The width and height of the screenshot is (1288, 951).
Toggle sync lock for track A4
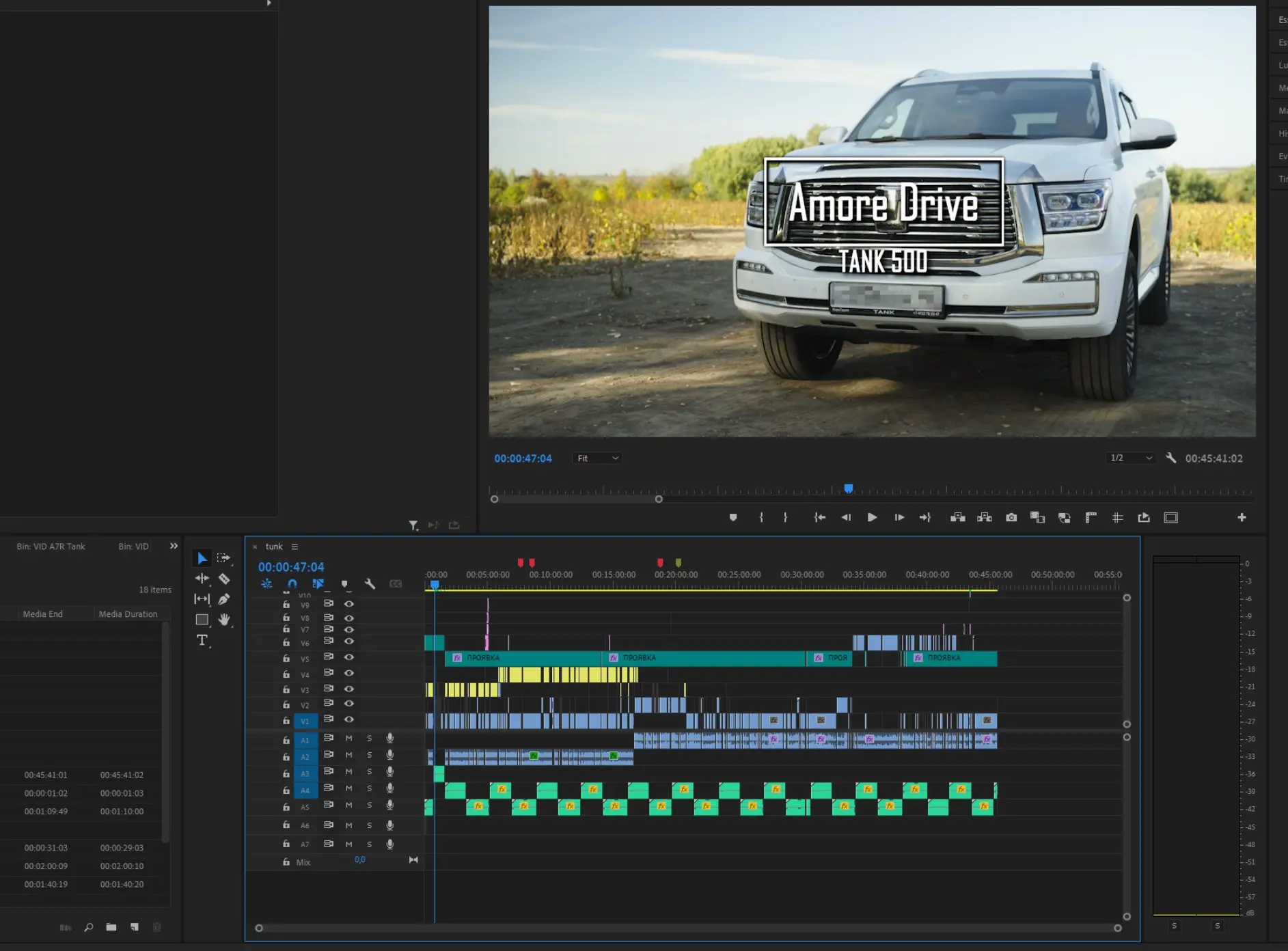coord(328,788)
